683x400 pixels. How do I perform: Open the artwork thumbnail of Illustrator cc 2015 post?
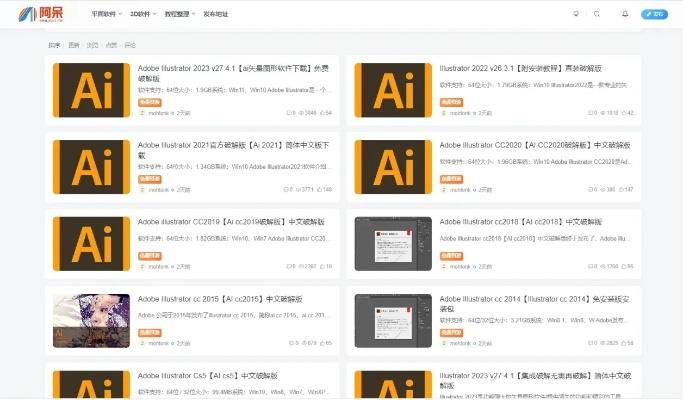point(91,321)
